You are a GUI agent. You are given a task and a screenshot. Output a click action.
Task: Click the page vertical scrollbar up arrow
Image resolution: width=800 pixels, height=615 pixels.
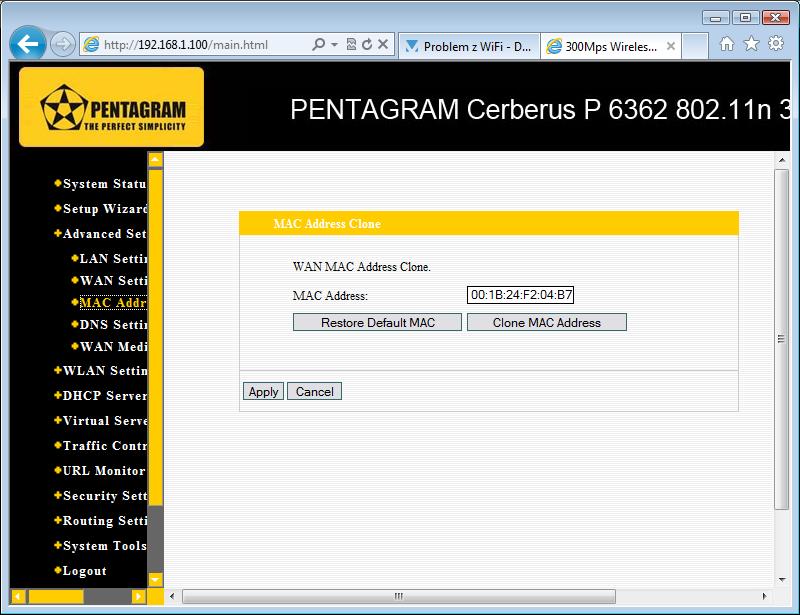(x=782, y=160)
